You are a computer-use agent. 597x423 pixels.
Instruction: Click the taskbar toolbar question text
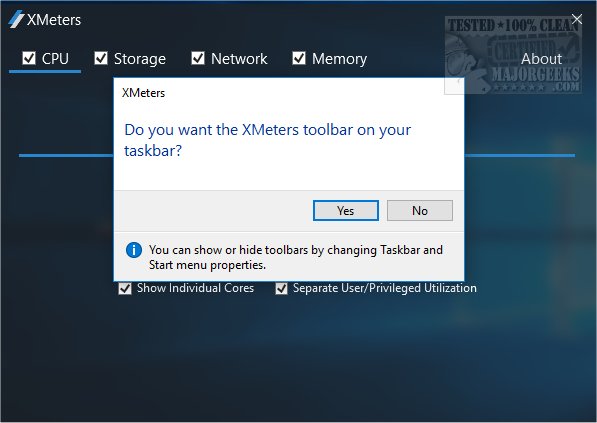[268, 140]
